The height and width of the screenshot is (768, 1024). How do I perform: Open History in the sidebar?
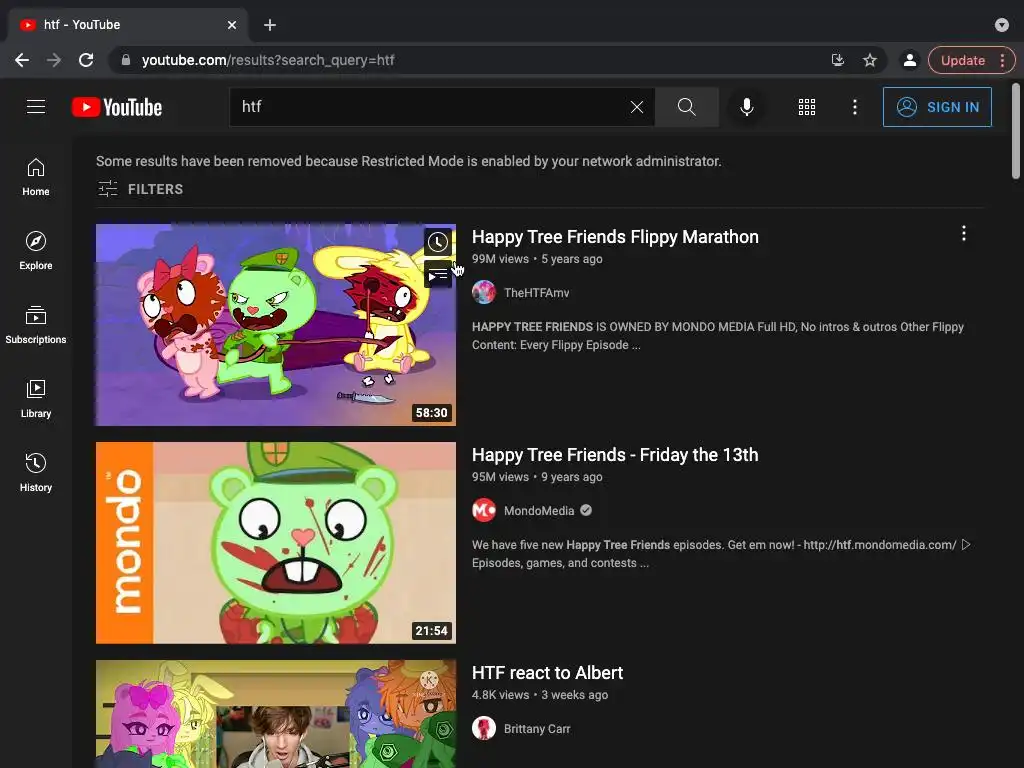pyautogui.click(x=36, y=473)
